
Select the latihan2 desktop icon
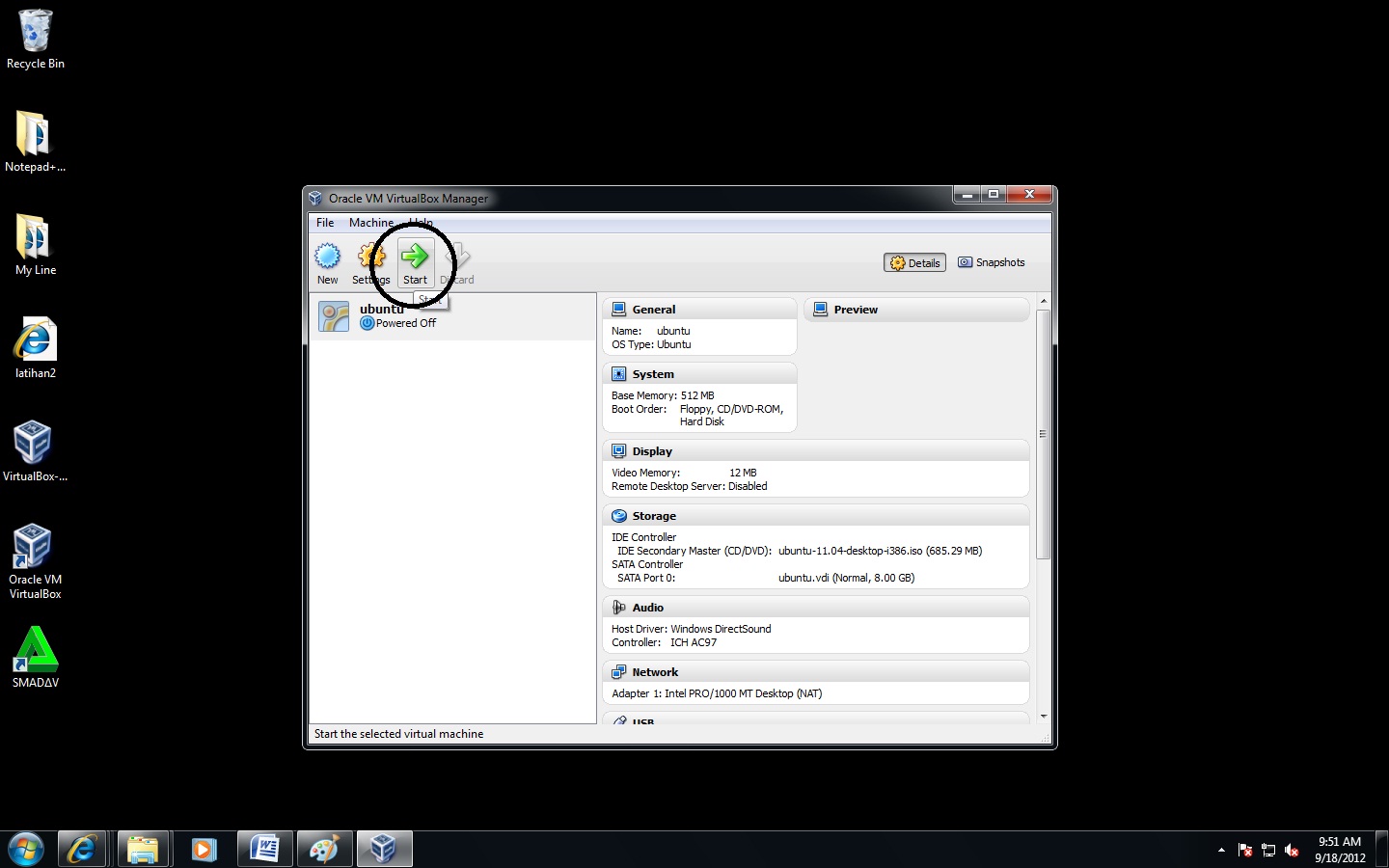[x=35, y=348]
